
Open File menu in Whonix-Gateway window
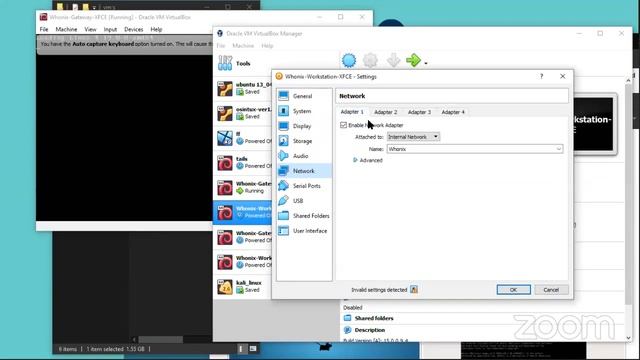(44, 29)
